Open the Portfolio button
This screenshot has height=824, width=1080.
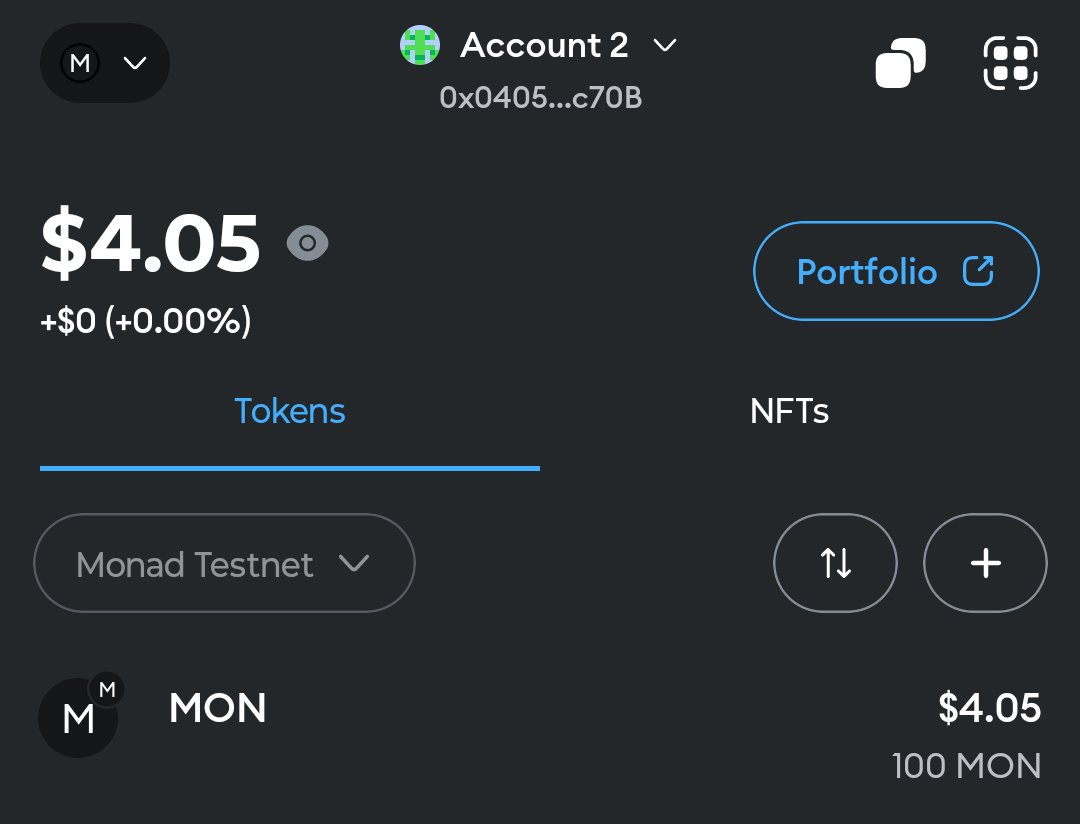[x=896, y=271]
